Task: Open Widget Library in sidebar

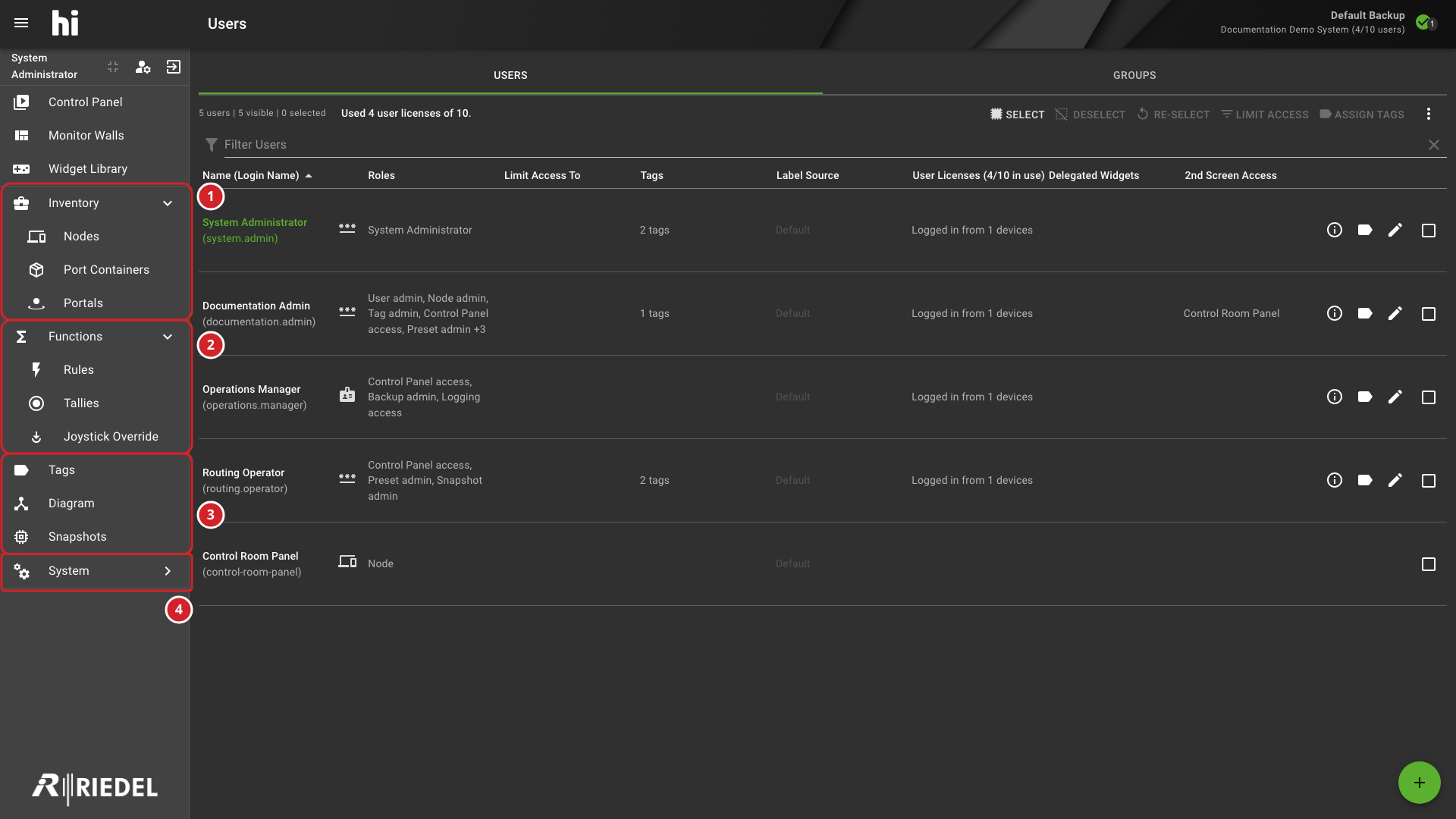Action: (95, 168)
